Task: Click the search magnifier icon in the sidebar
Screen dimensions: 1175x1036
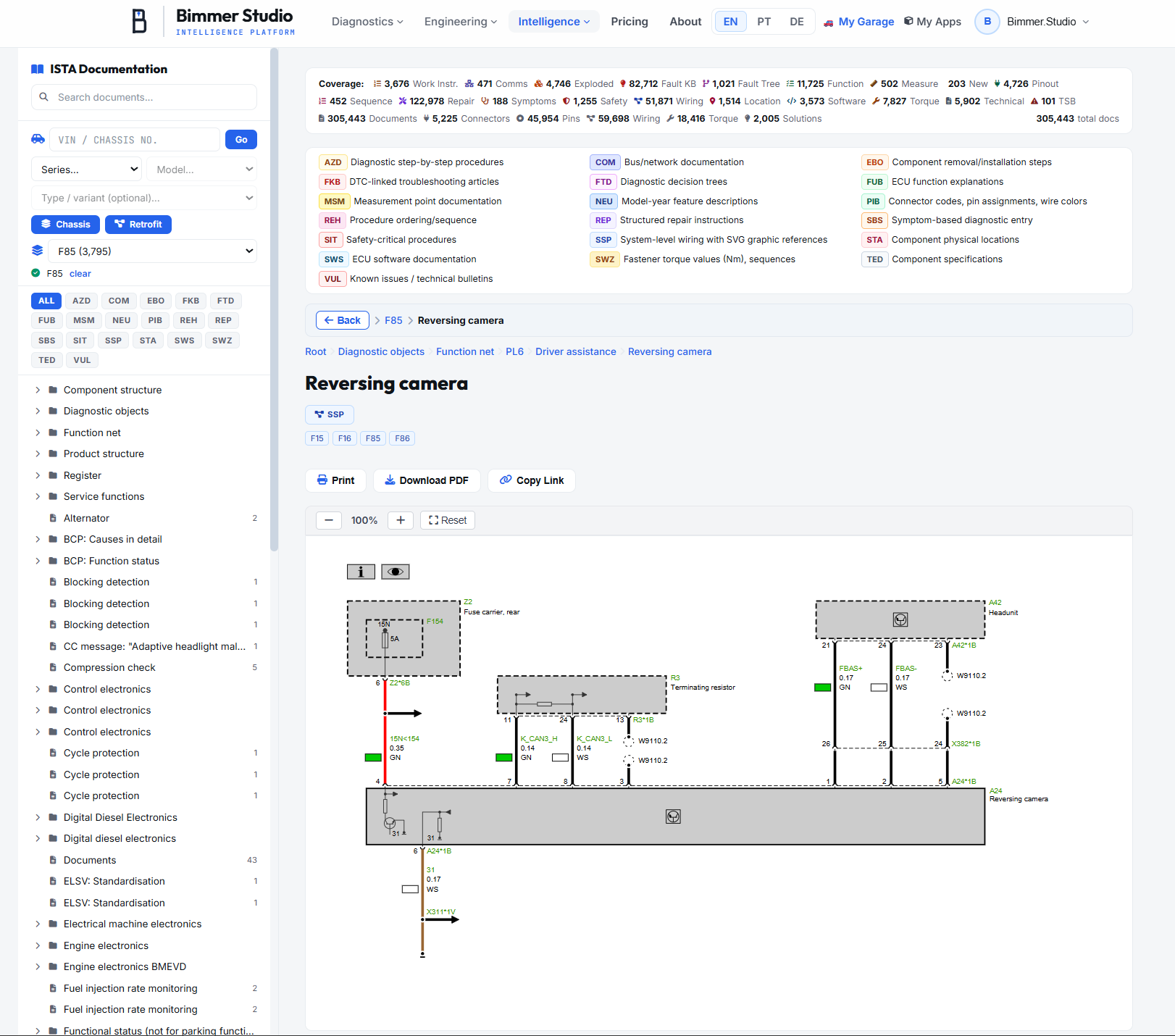Action: point(44,97)
